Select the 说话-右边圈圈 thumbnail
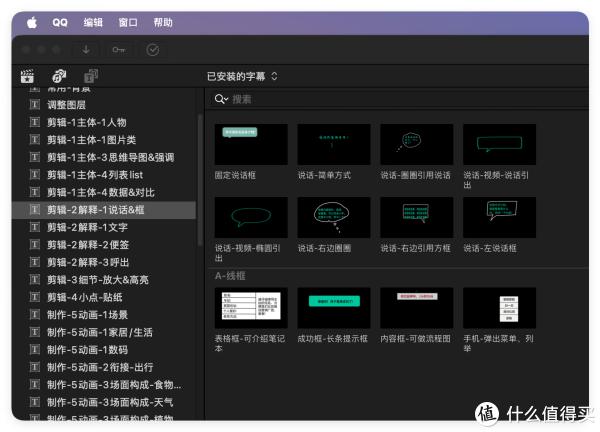Viewport: 600px width, 432px height. [x=334, y=217]
